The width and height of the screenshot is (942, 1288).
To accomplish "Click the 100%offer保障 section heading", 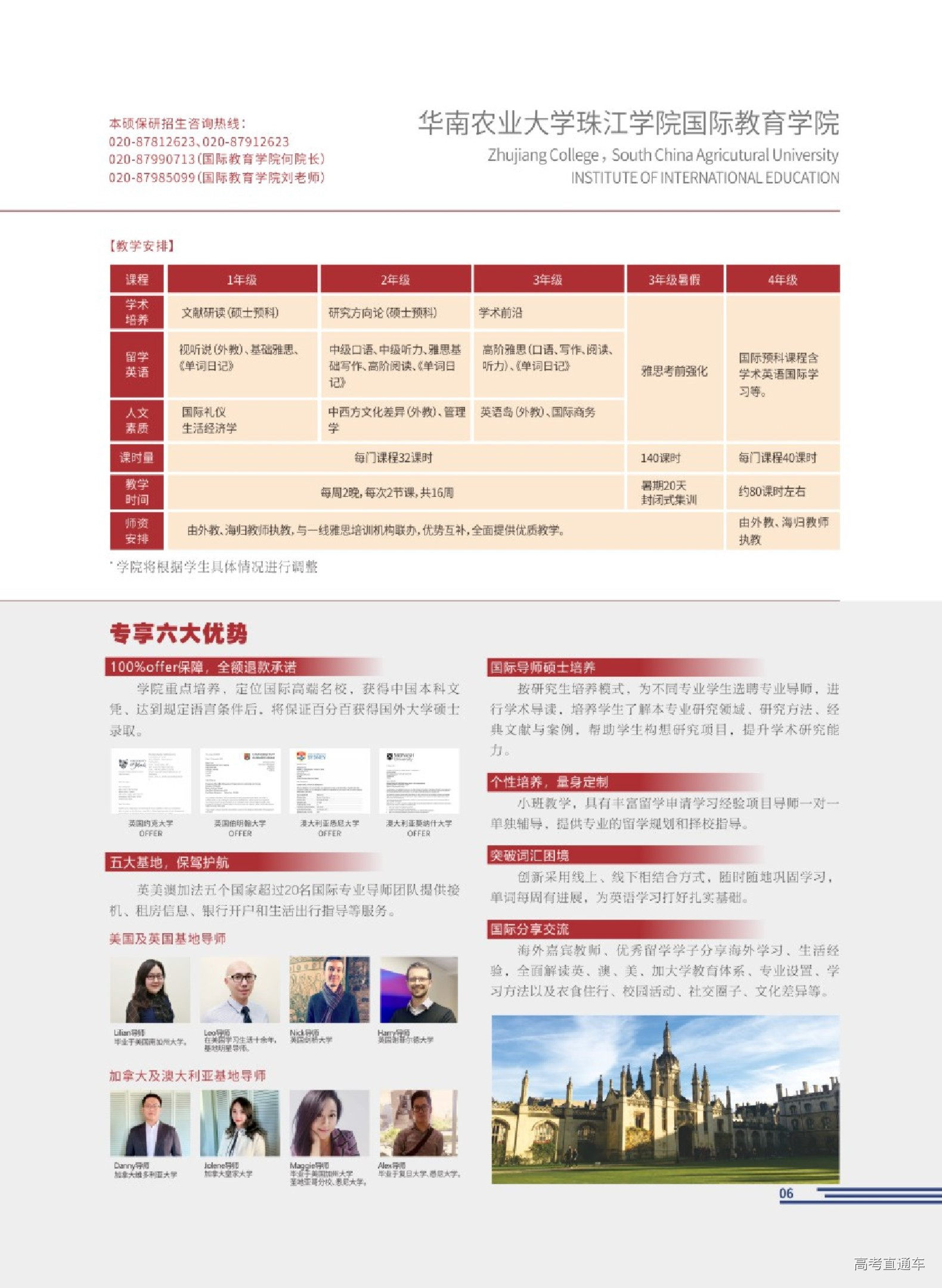I will (x=203, y=667).
